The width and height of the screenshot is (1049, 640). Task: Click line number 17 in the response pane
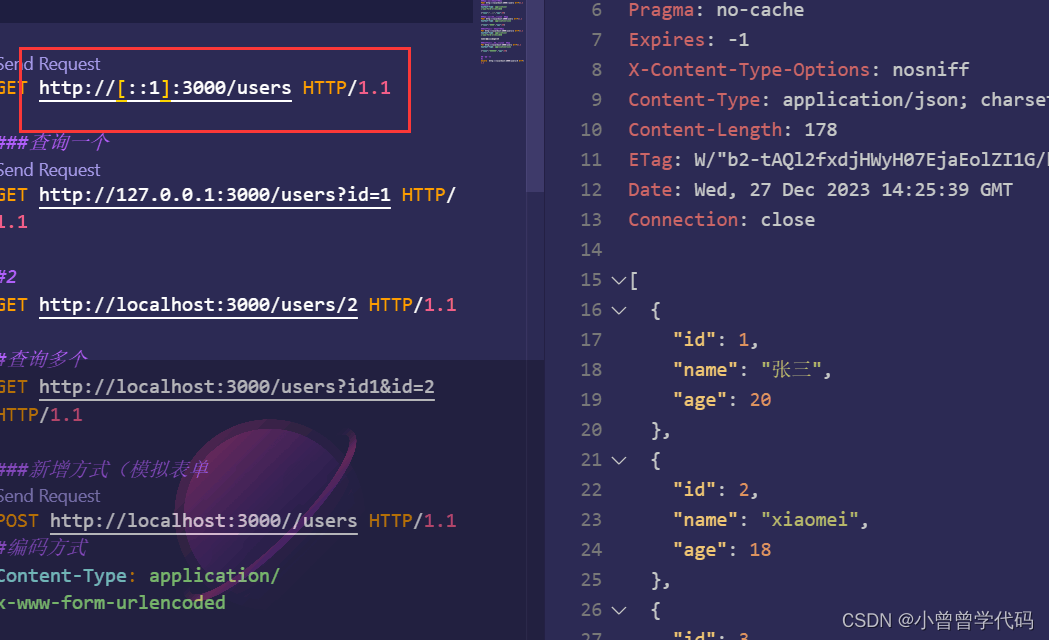coord(590,339)
